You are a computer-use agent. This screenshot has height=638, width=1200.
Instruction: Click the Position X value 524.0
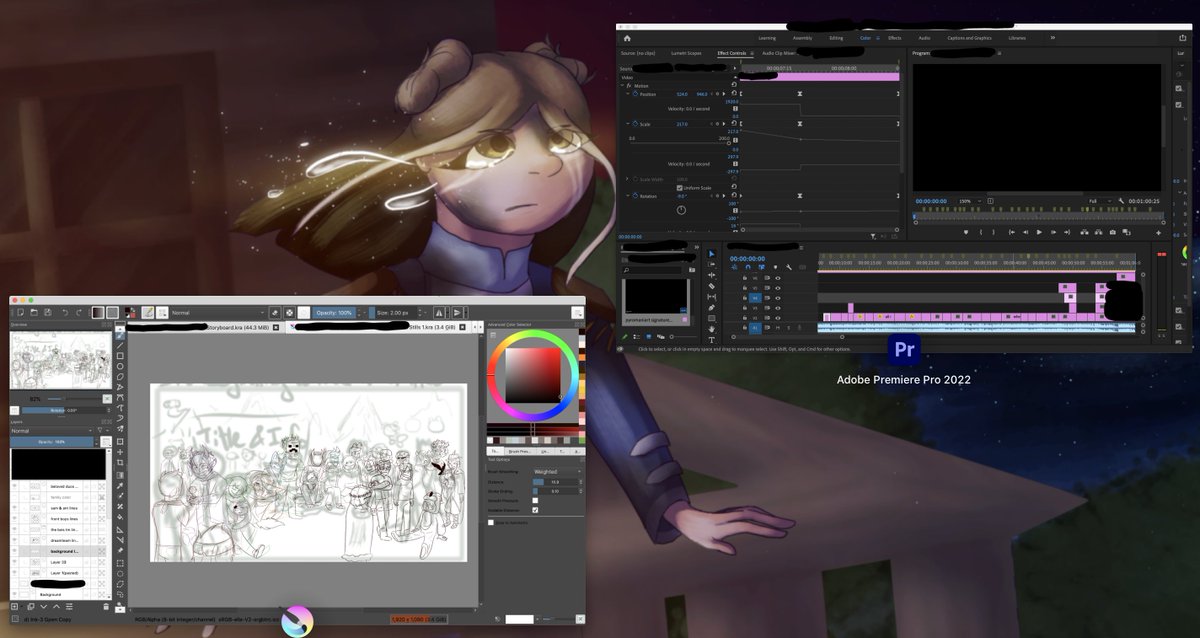pyautogui.click(x=682, y=94)
